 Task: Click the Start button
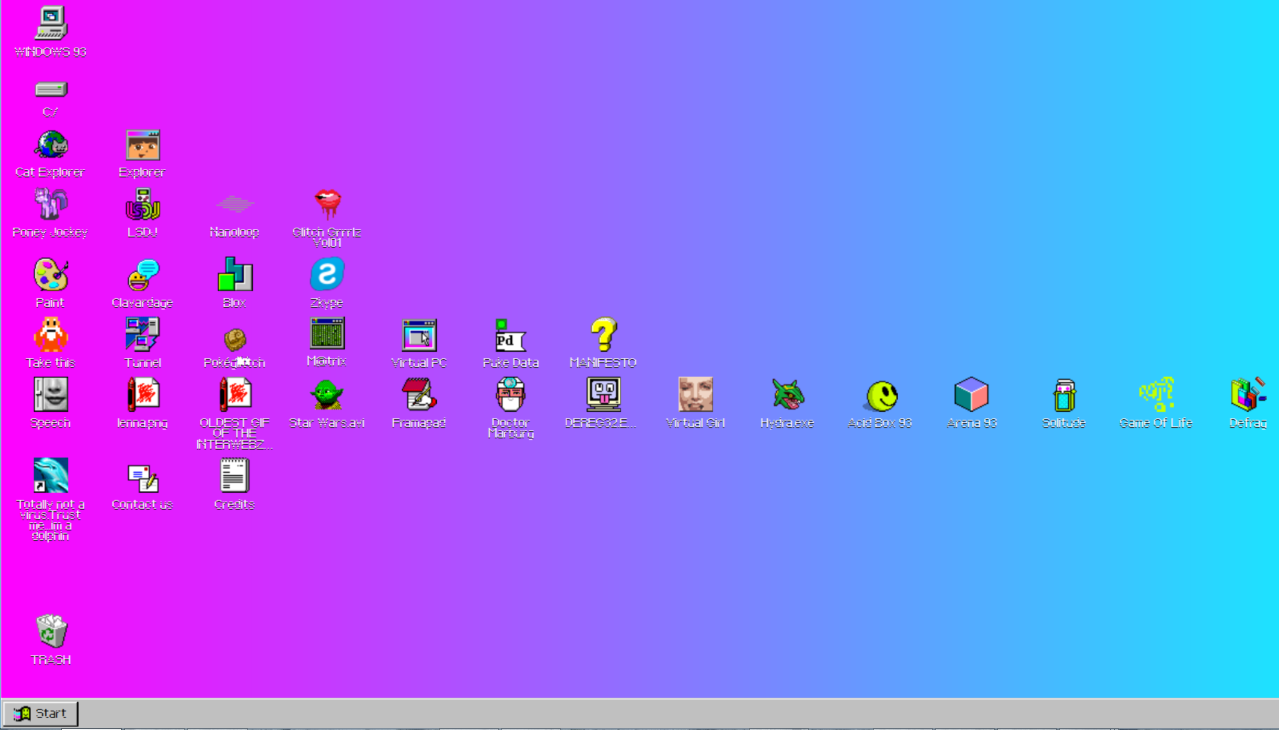pos(40,713)
